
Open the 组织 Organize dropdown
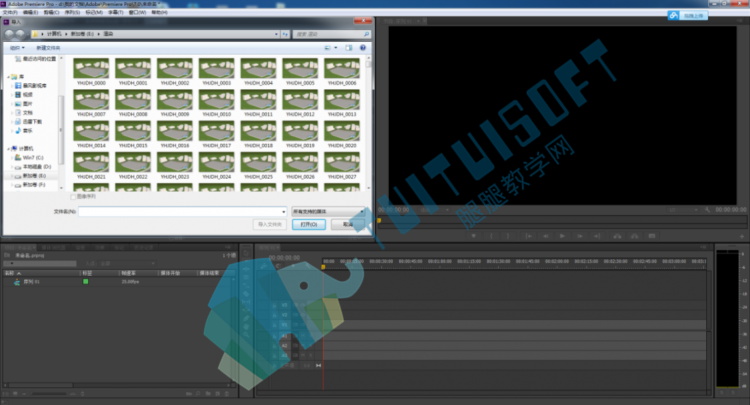[x=17, y=48]
